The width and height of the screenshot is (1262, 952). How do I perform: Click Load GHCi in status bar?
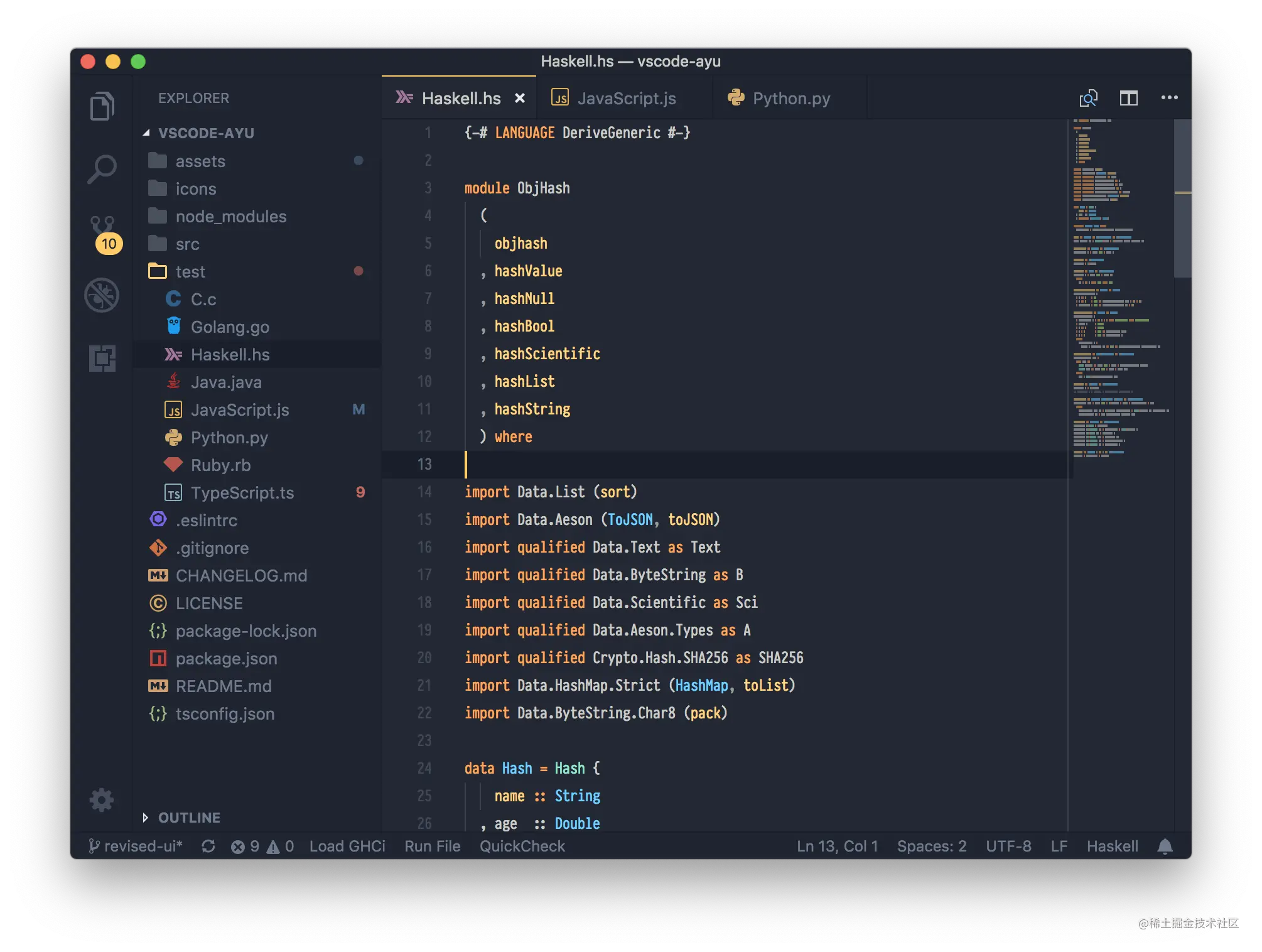pyautogui.click(x=347, y=847)
